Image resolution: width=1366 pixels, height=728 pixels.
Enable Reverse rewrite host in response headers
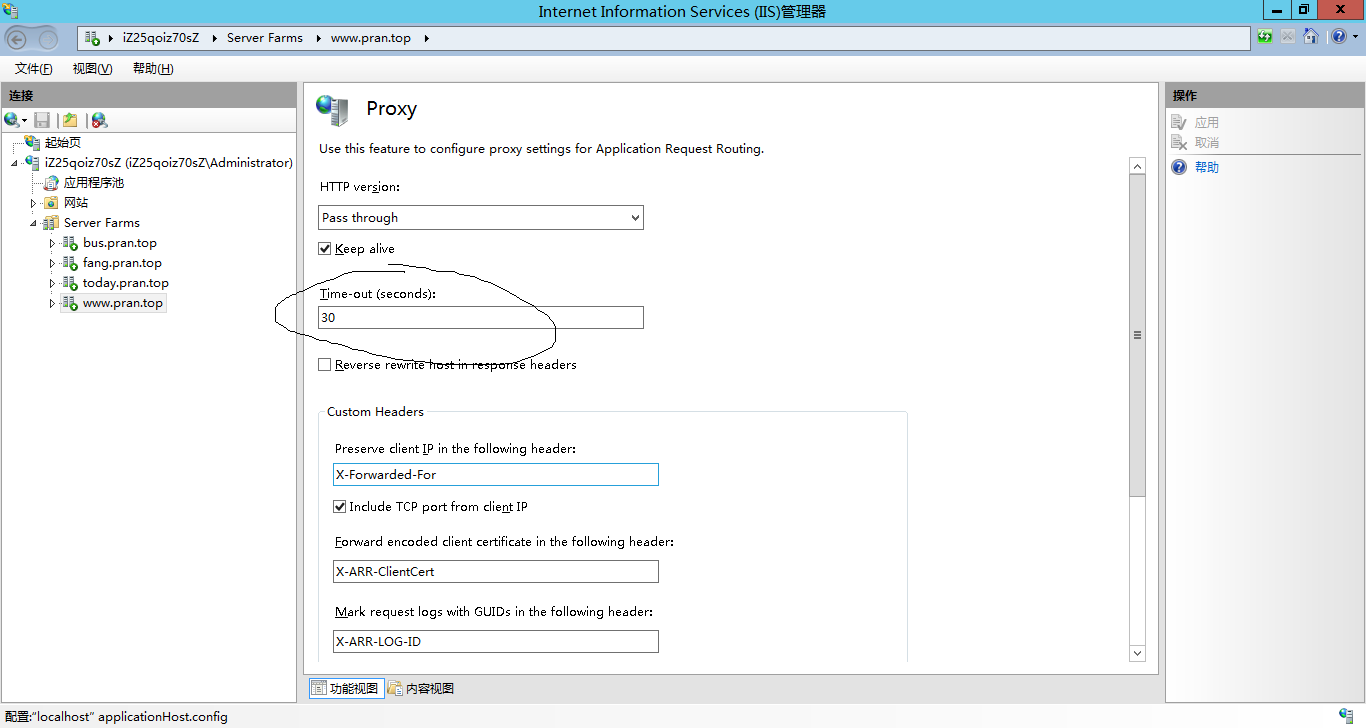(325, 365)
